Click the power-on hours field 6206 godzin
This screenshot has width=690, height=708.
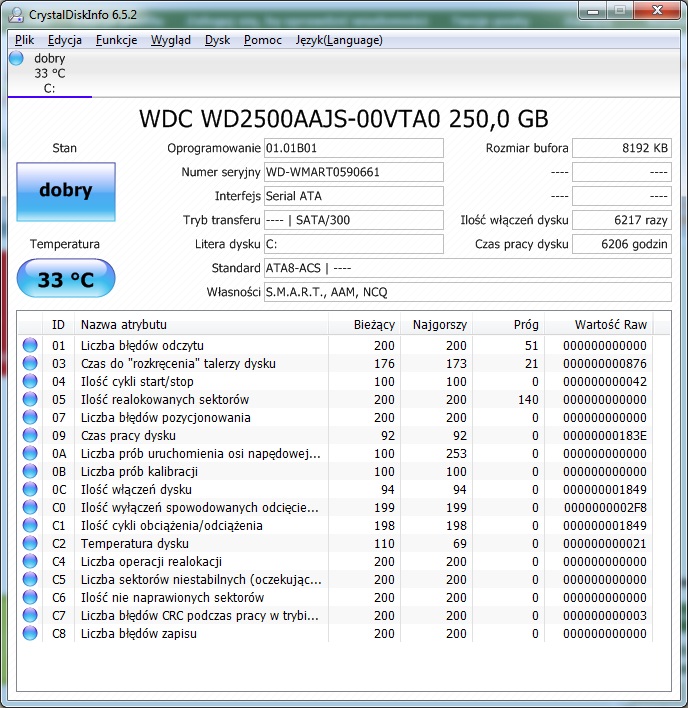[x=622, y=244]
